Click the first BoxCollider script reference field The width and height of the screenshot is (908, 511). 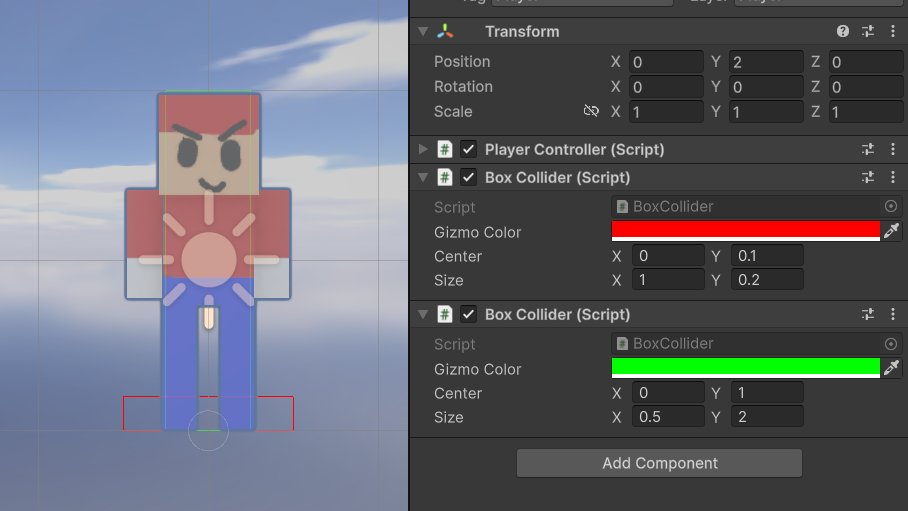point(756,206)
